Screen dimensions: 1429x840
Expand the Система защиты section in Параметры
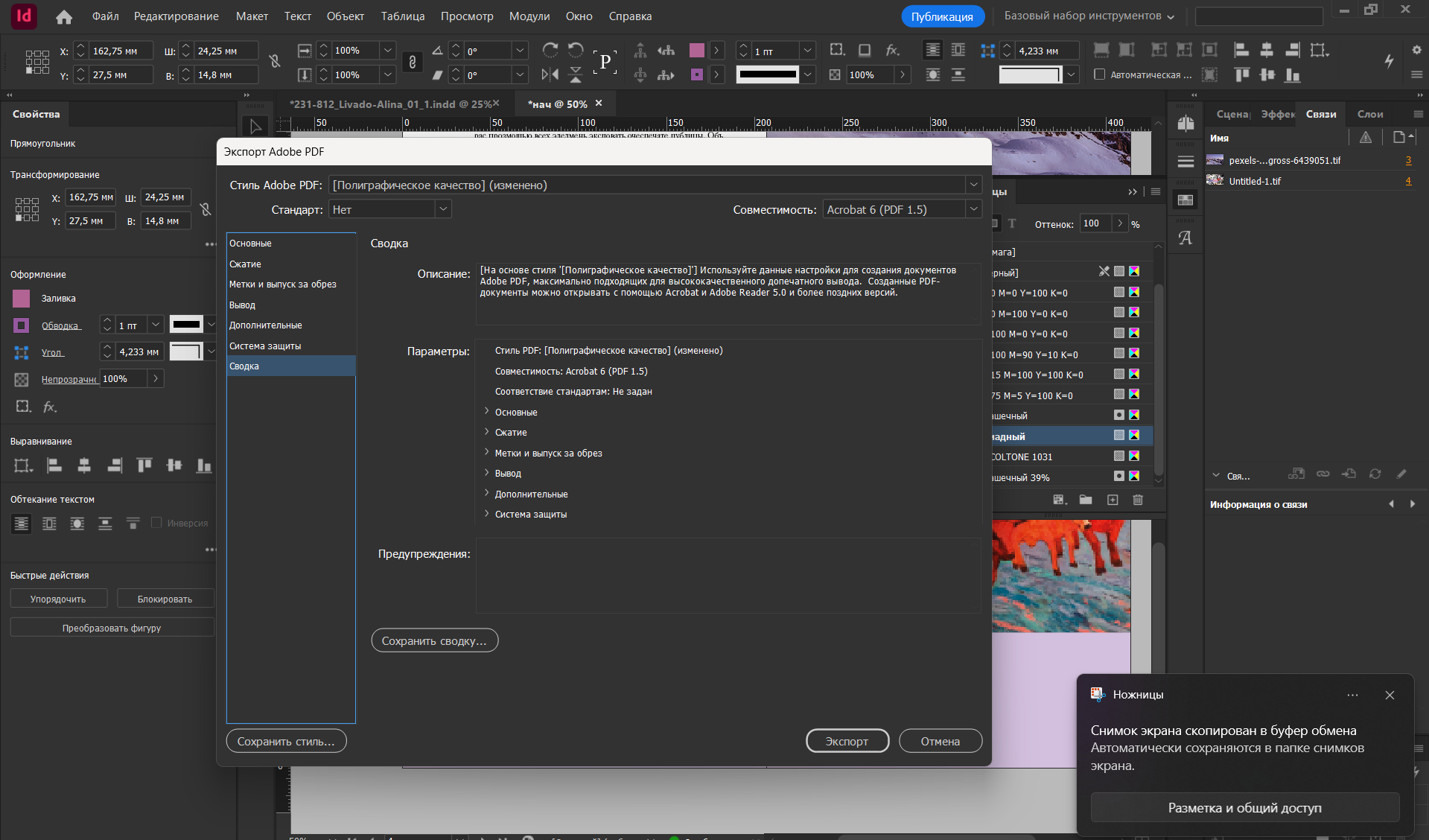(487, 514)
